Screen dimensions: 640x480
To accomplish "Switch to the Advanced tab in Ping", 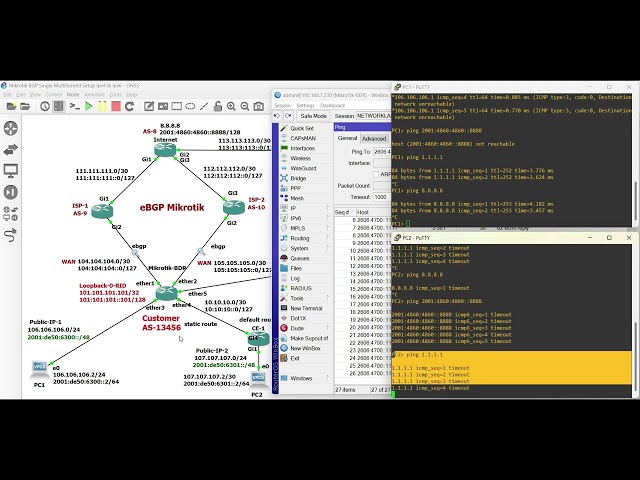I will (x=374, y=139).
